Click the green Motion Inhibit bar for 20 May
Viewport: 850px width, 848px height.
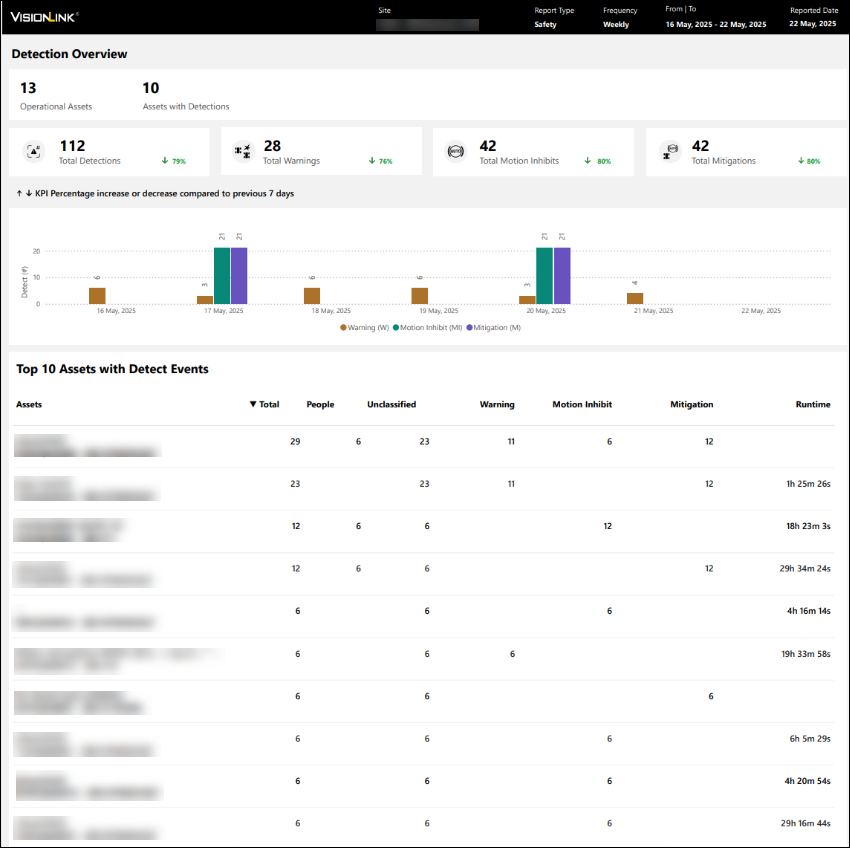pos(544,276)
